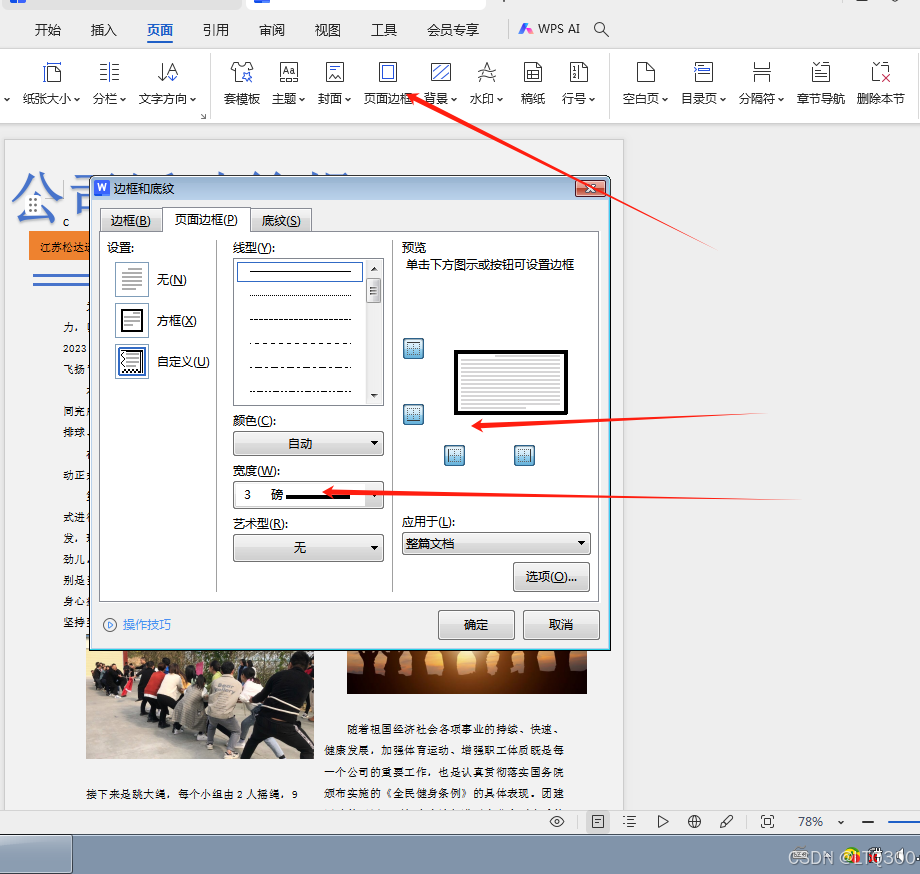Expand the 78% zoom level dropdown
Viewport: 920px width, 874px height.
point(841,822)
